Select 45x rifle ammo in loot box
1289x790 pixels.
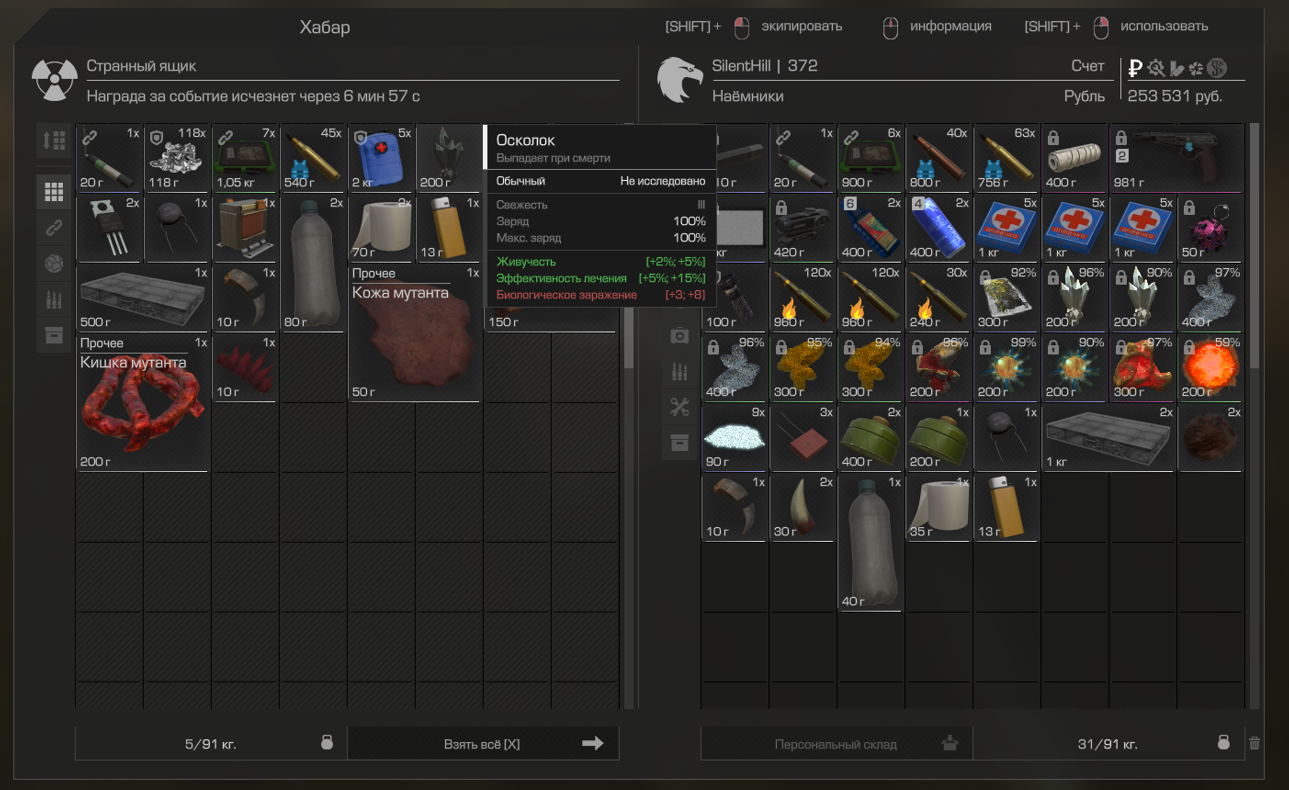(313, 158)
